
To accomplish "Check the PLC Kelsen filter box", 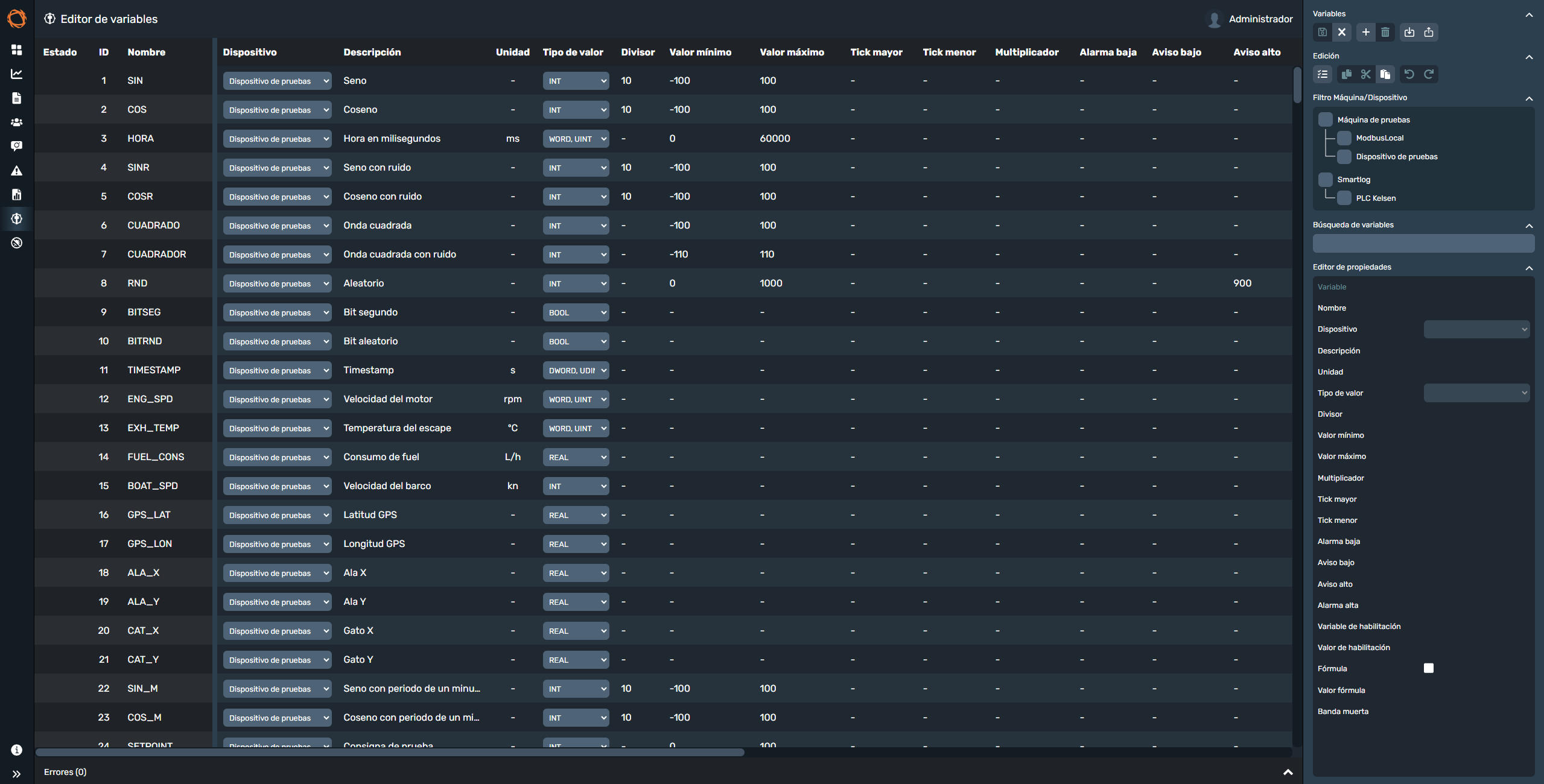I will (1344, 198).
